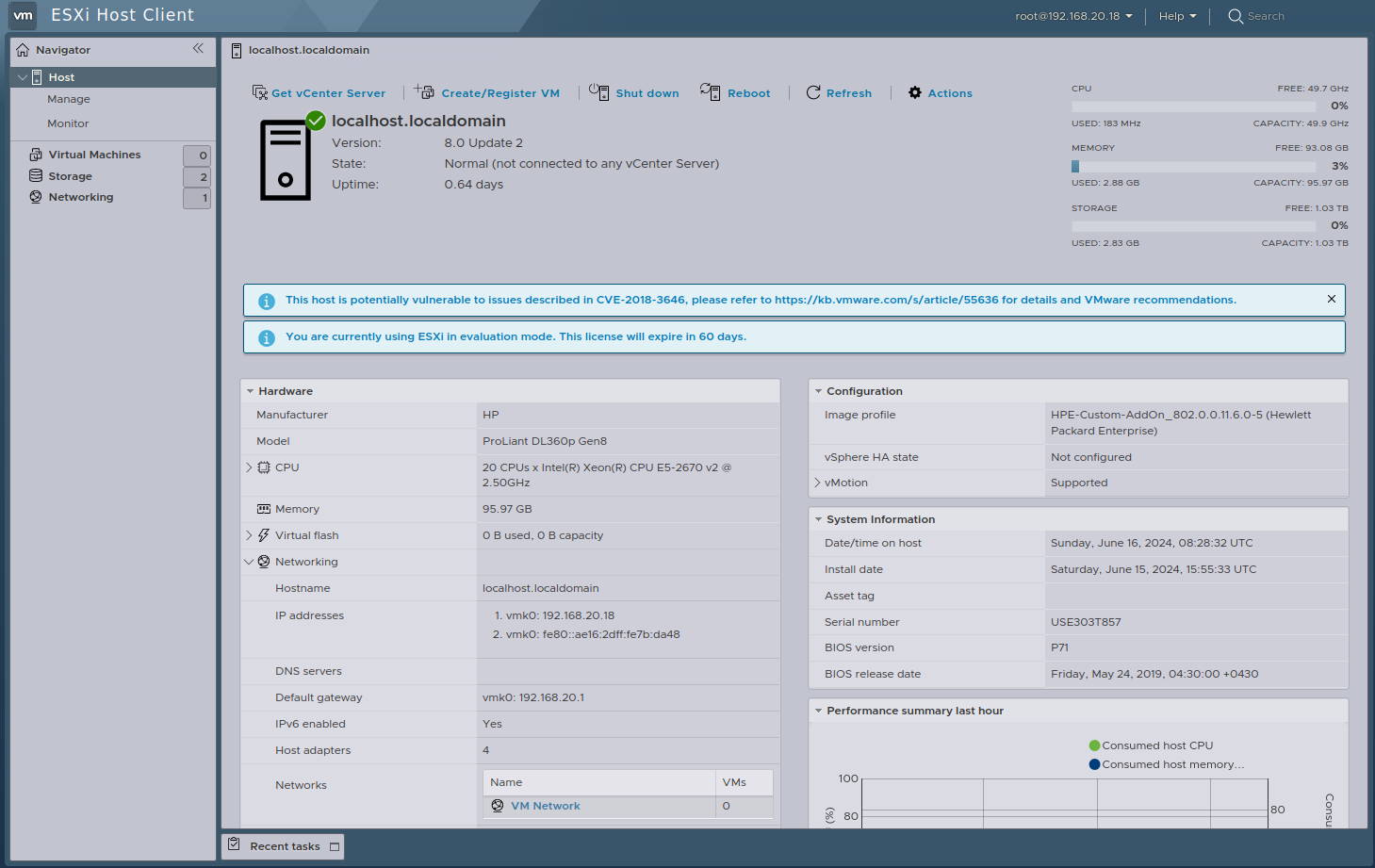The height and width of the screenshot is (868, 1375).
Task: Click the Refresh icon in the toolbar
Action: 812,92
